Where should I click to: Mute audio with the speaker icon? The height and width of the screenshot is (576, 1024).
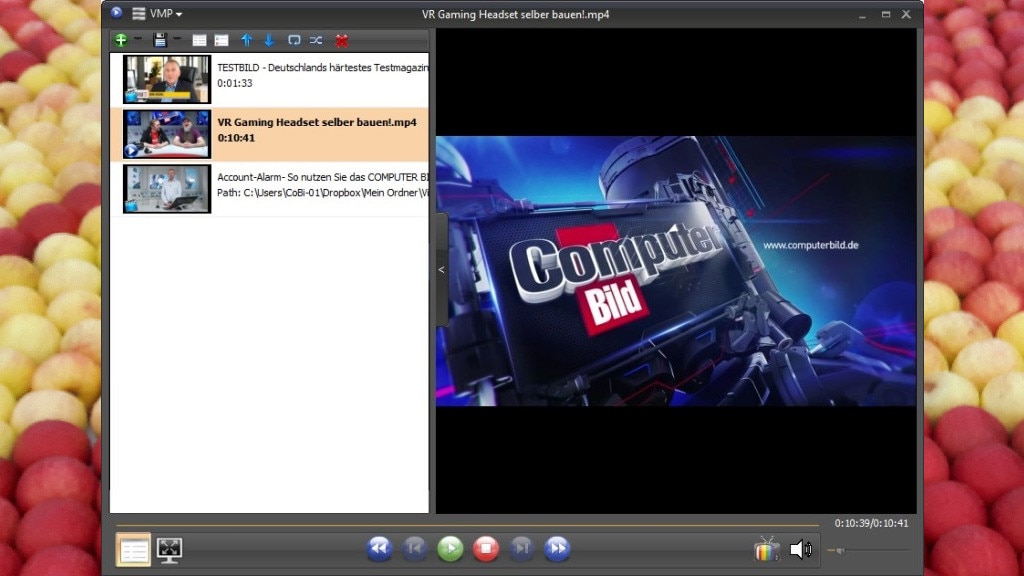click(x=801, y=549)
